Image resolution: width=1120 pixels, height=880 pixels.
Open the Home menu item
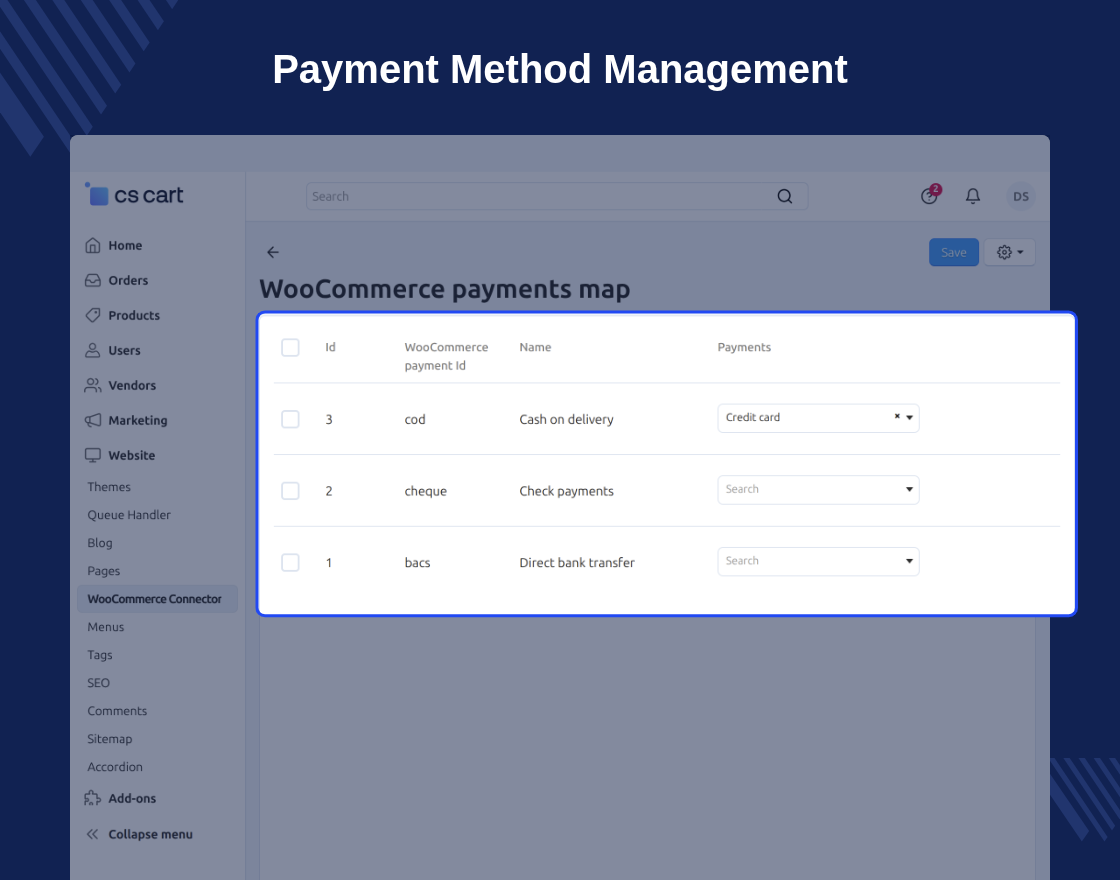pos(125,245)
